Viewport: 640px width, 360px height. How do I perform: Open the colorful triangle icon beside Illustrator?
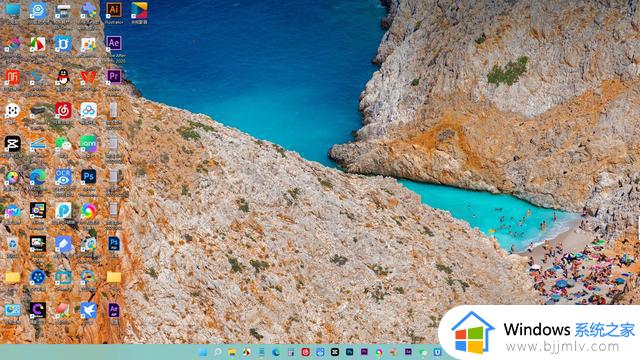point(139,11)
